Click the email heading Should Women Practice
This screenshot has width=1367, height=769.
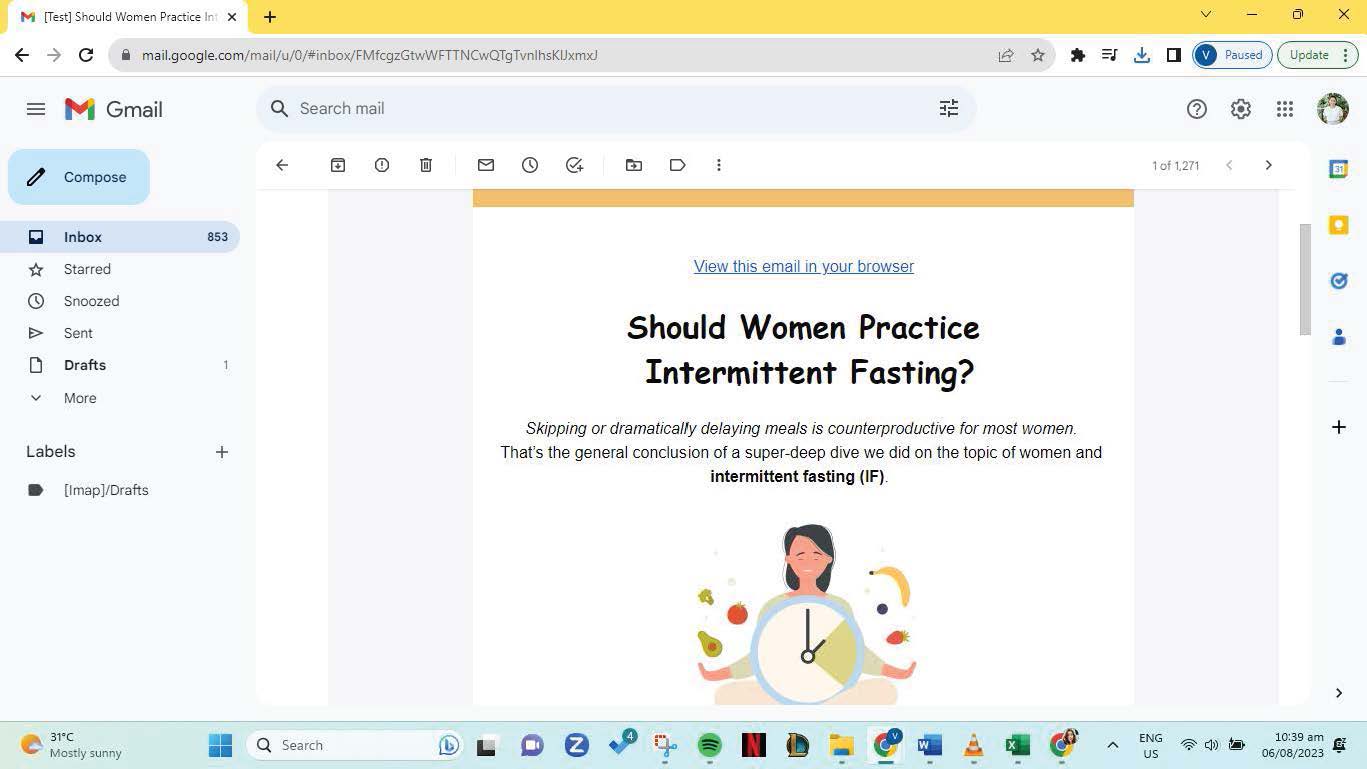tap(803, 327)
